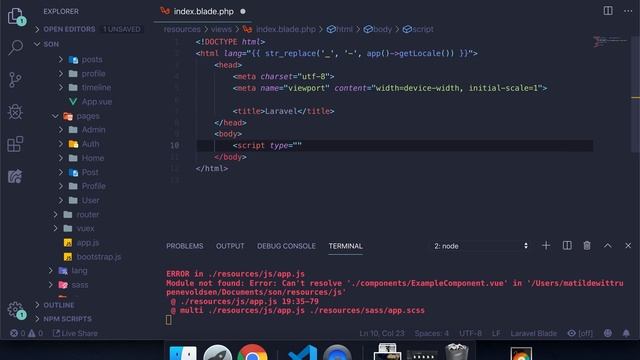Open the App.vue file

tap(97, 102)
